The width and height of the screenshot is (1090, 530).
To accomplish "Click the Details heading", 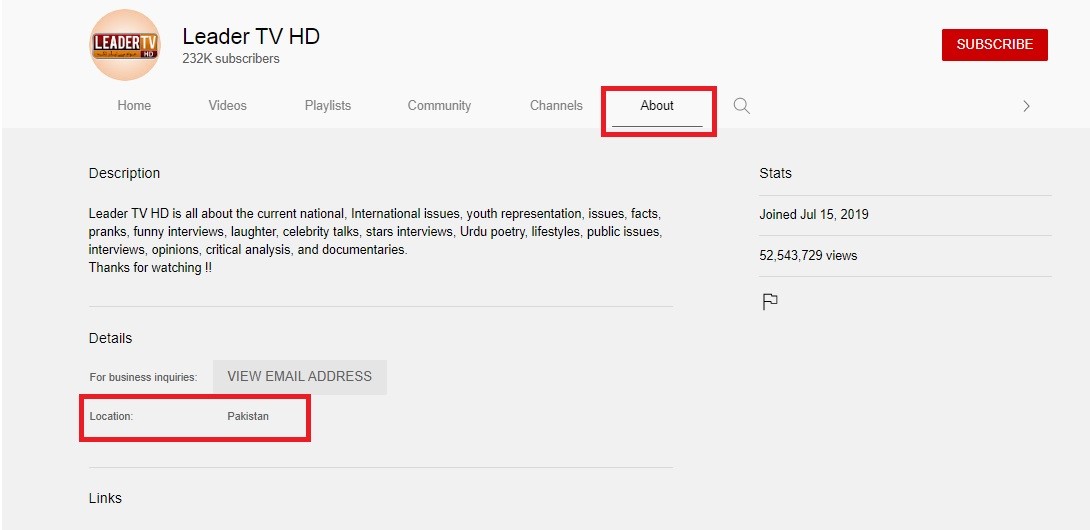I will [111, 339].
